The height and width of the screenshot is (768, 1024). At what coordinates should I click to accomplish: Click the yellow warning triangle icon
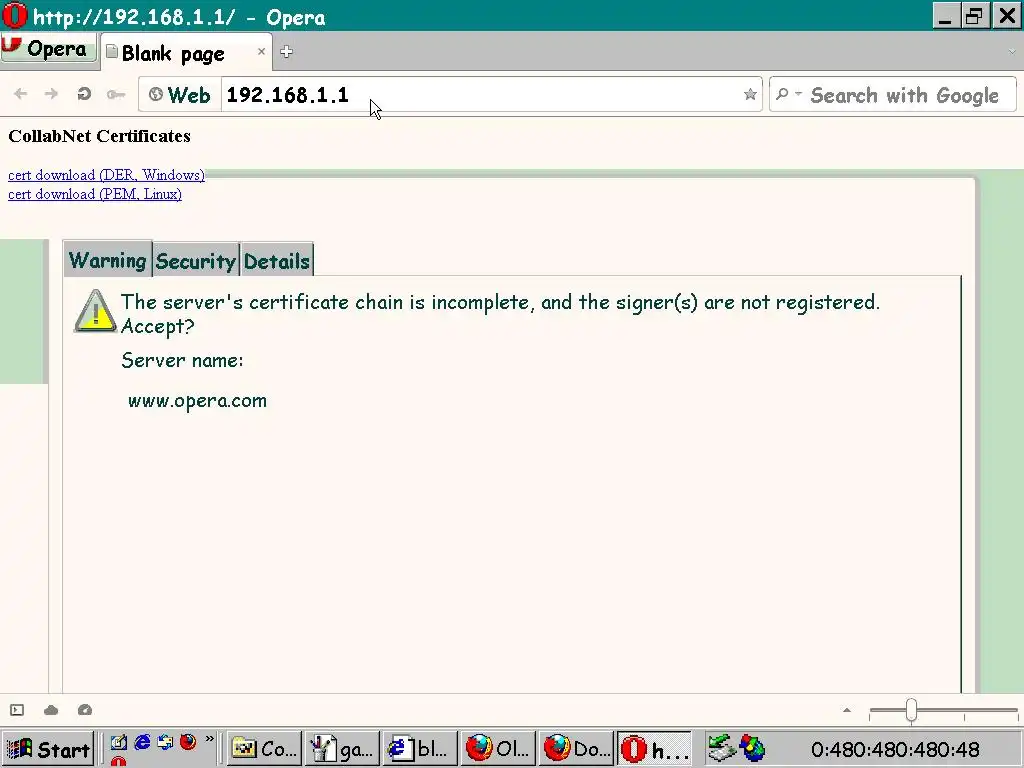[95, 311]
